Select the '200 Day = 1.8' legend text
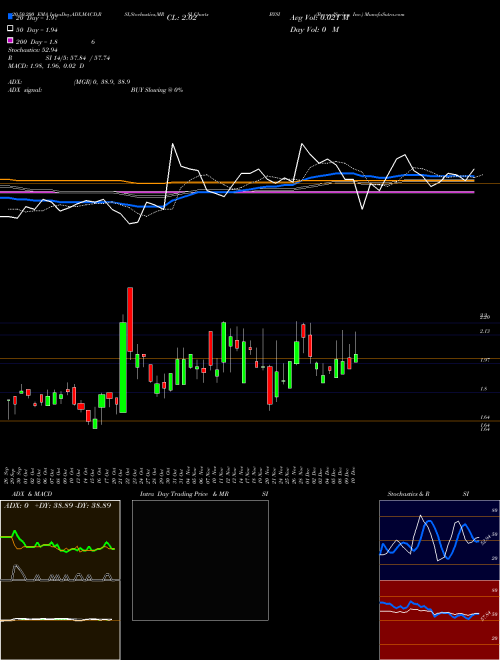 tap(37, 42)
